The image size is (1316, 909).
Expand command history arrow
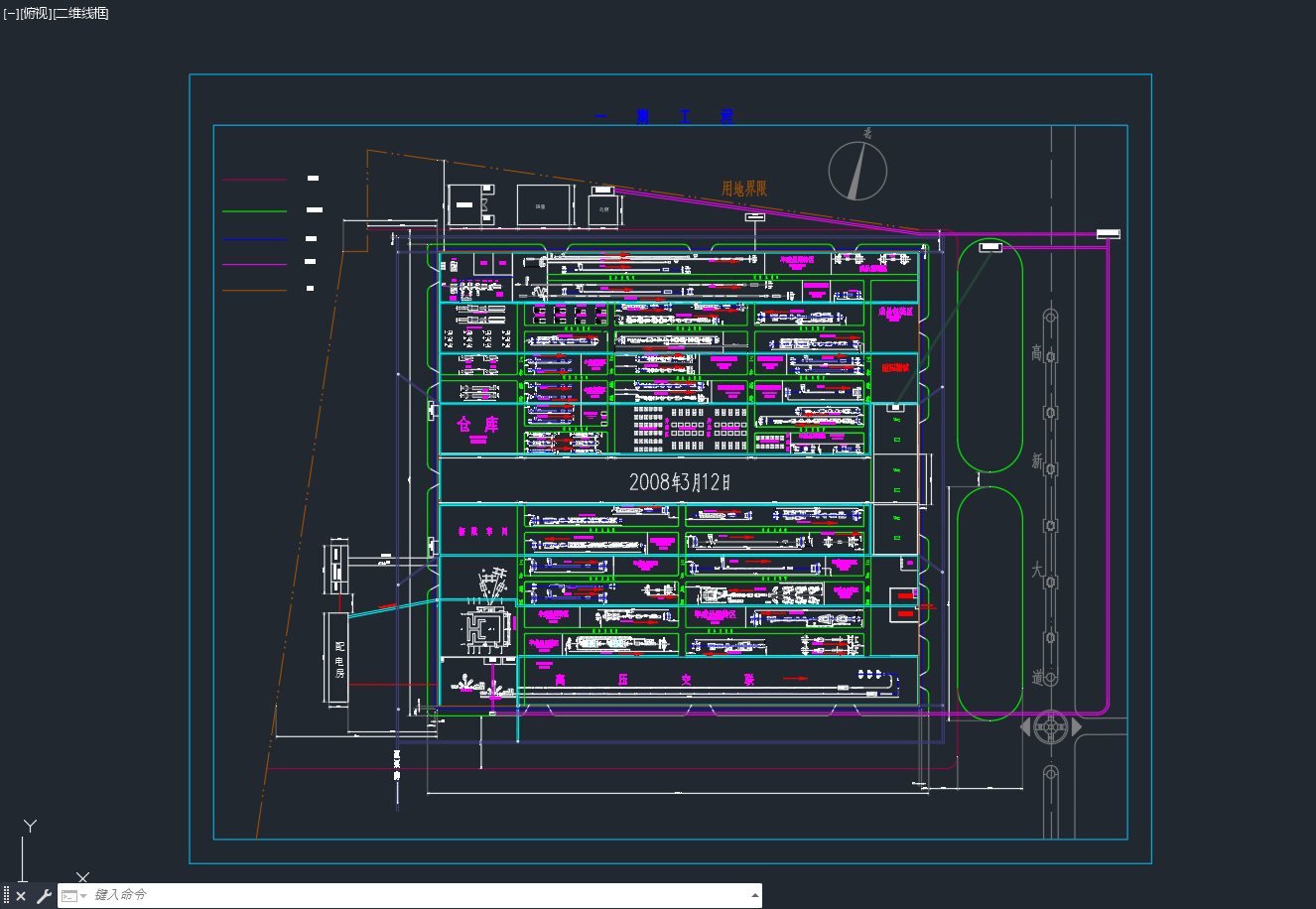[755, 895]
